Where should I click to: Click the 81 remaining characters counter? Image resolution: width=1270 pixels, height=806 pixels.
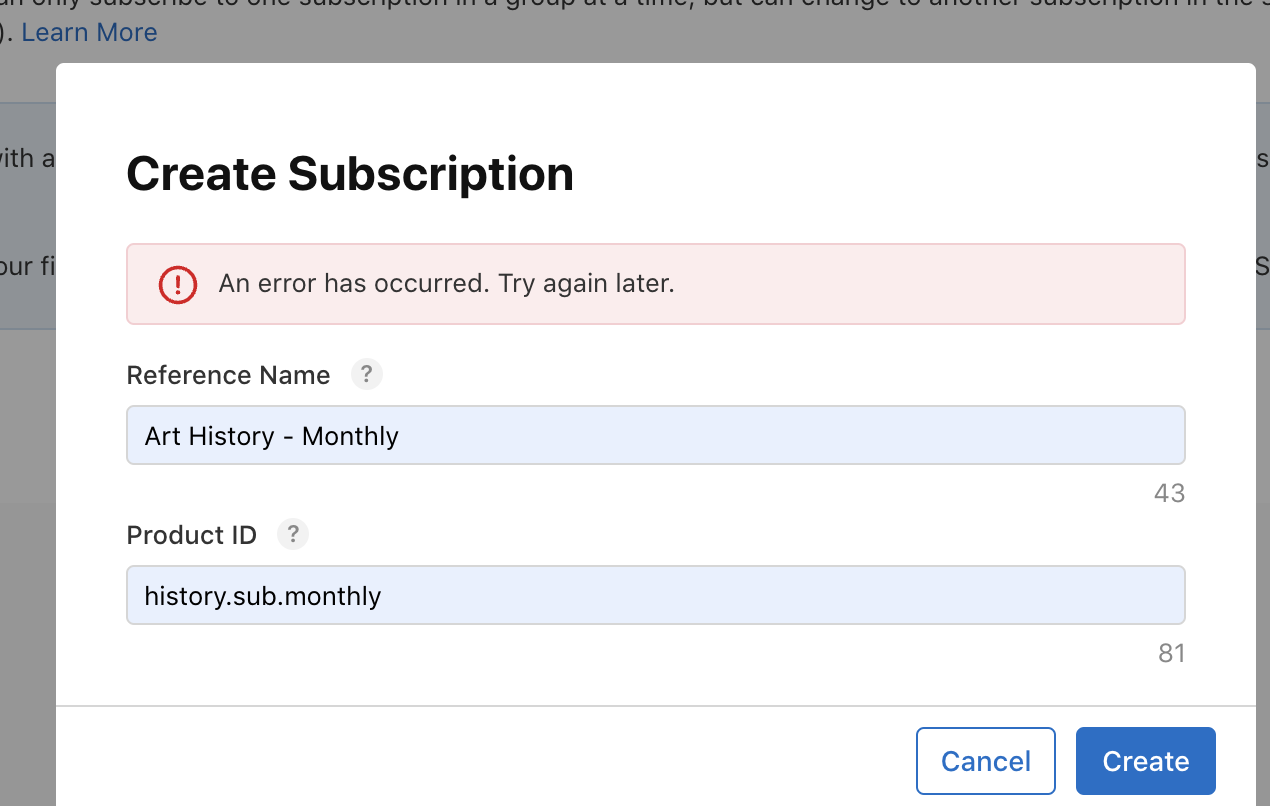pyautogui.click(x=1171, y=653)
